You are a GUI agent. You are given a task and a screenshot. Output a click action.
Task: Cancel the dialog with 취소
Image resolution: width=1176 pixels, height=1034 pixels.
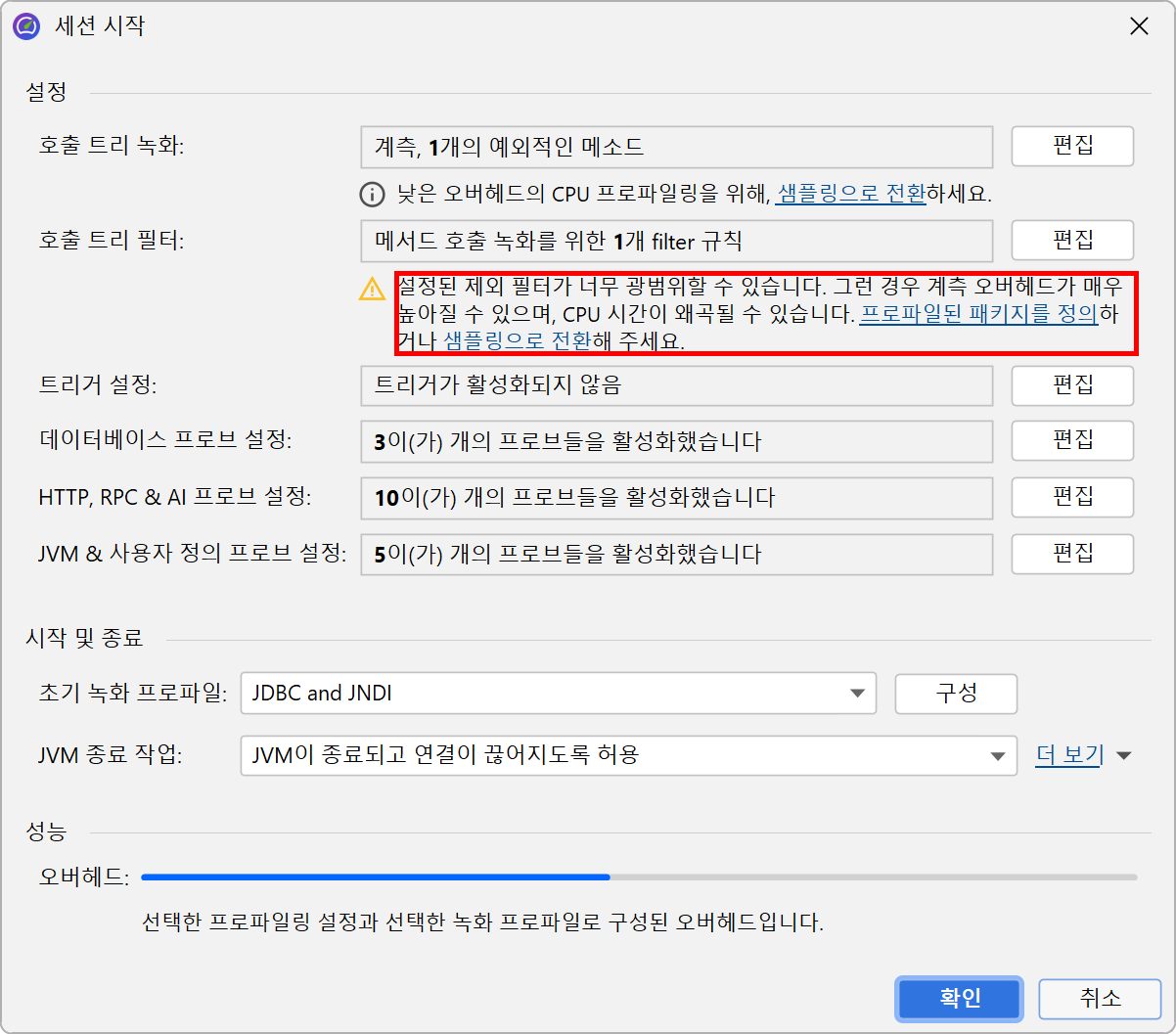coord(1100,999)
